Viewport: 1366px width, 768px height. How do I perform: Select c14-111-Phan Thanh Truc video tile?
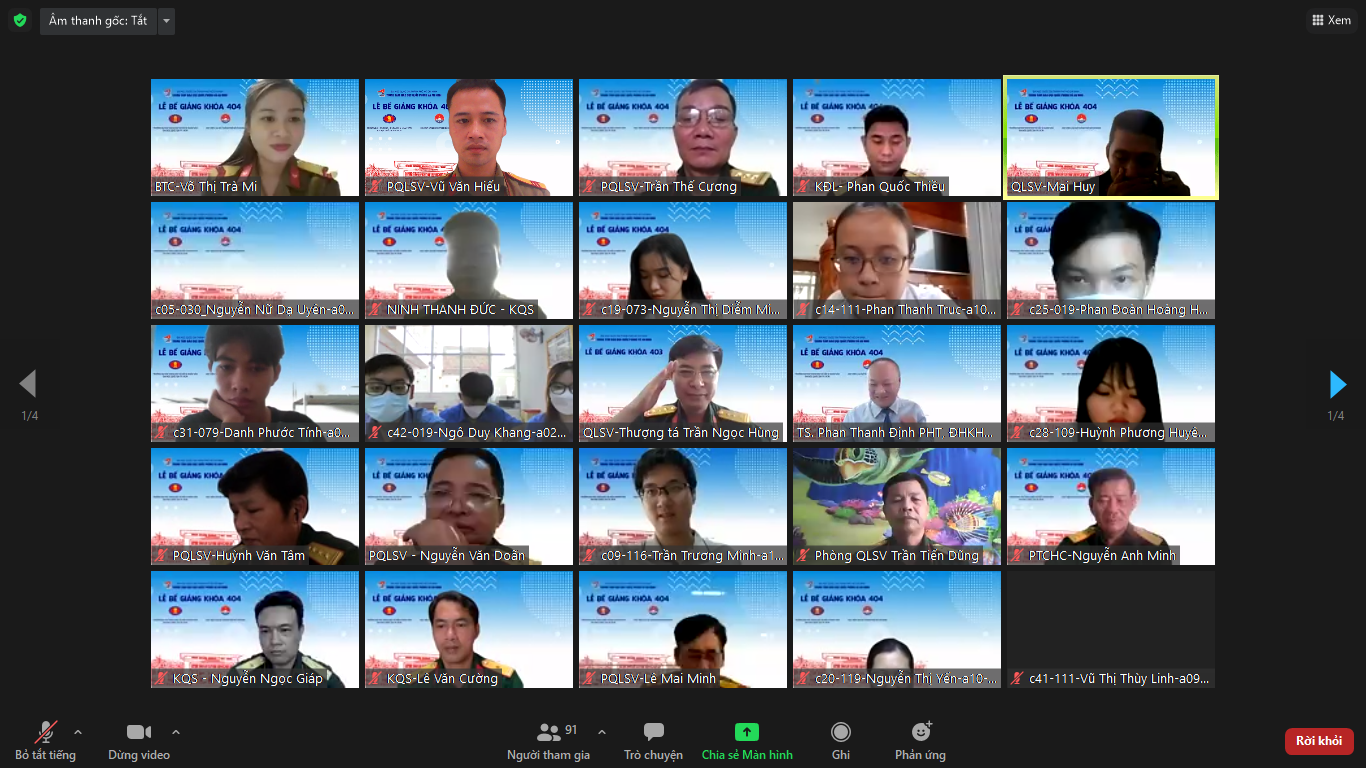coord(897,260)
